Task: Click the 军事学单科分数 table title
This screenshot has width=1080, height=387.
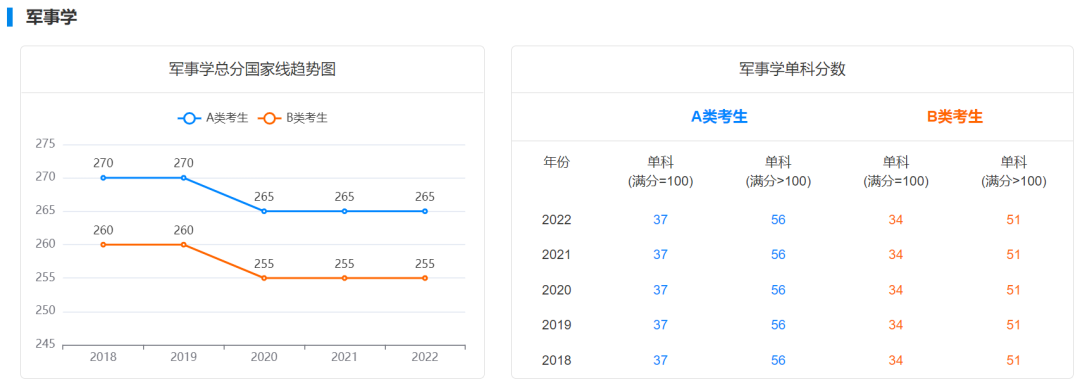Action: pyautogui.click(x=792, y=69)
